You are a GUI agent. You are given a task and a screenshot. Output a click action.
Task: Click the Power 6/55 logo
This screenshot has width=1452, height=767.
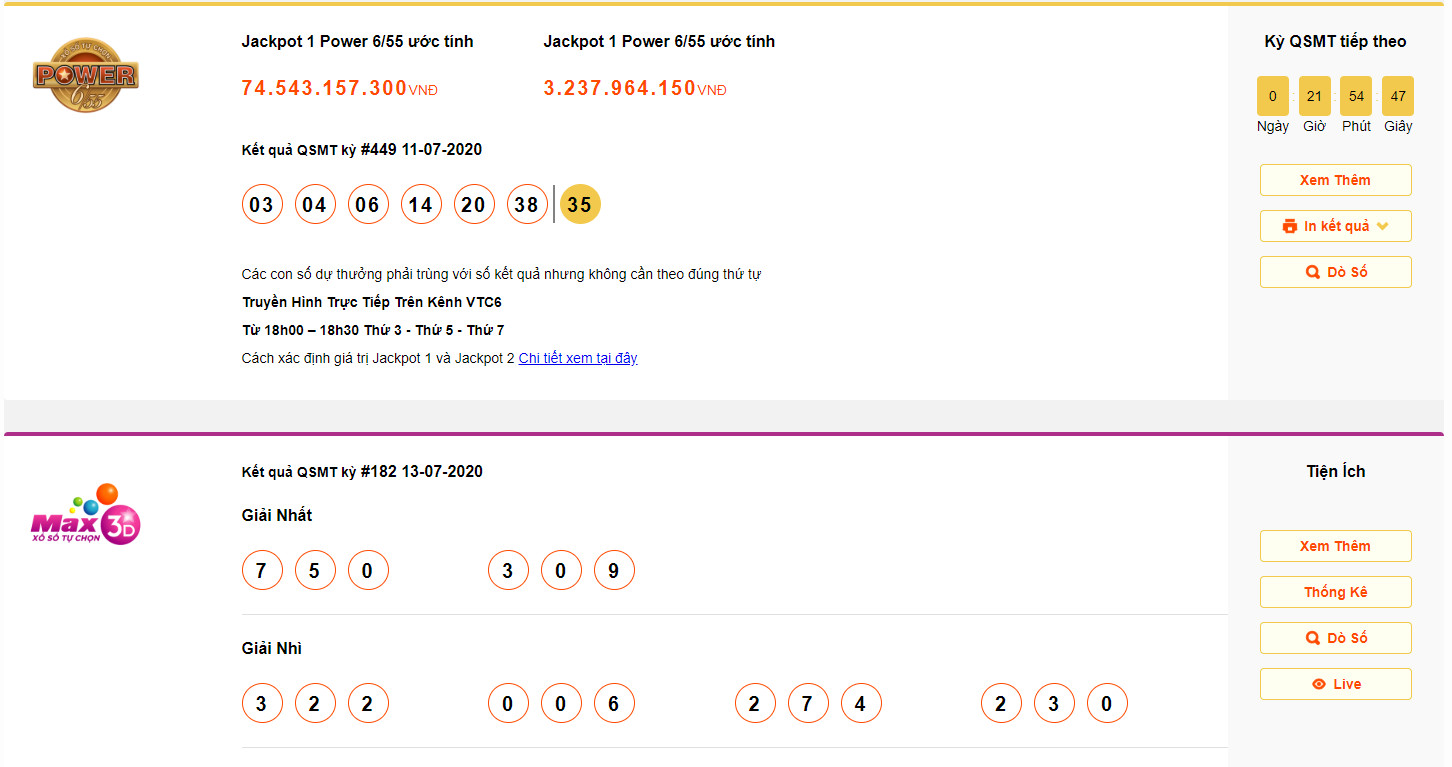pos(85,75)
